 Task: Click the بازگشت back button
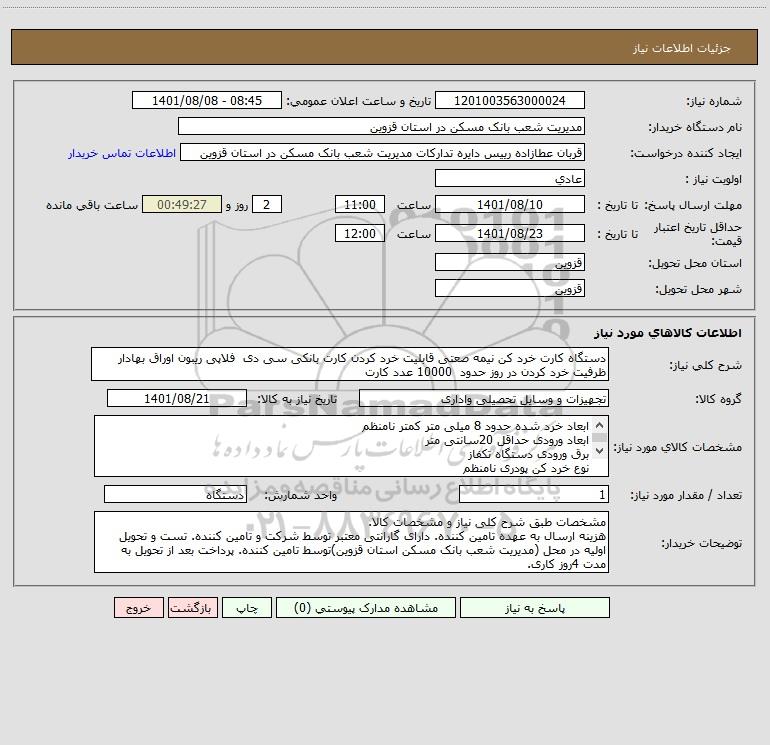tap(192, 608)
